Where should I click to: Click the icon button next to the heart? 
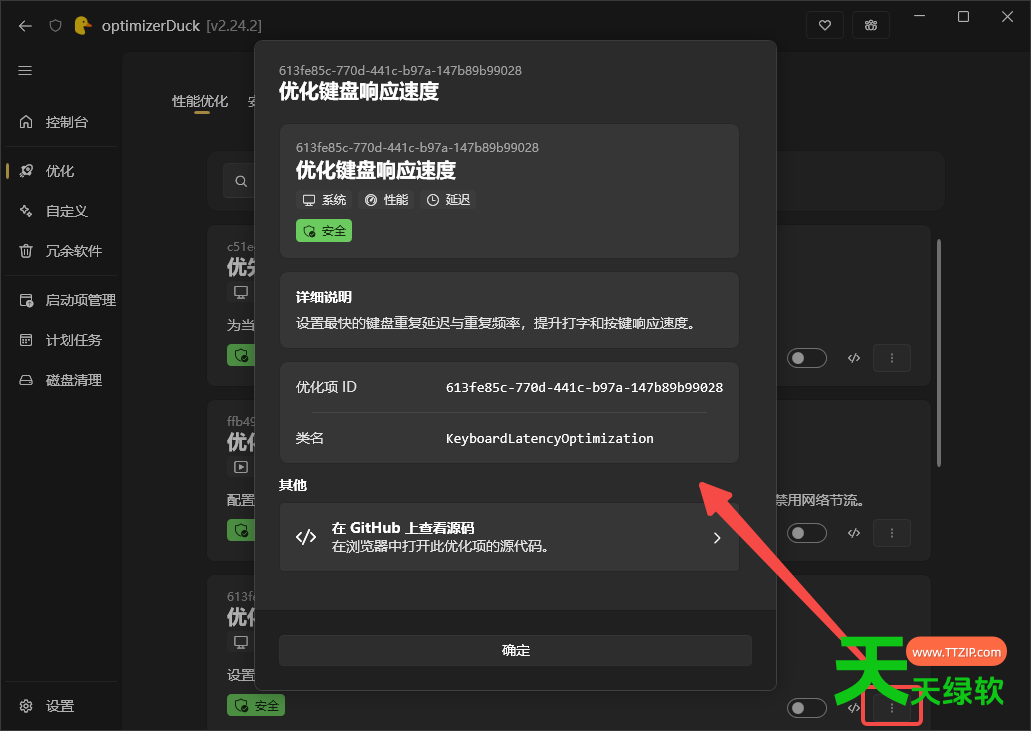pos(871,26)
